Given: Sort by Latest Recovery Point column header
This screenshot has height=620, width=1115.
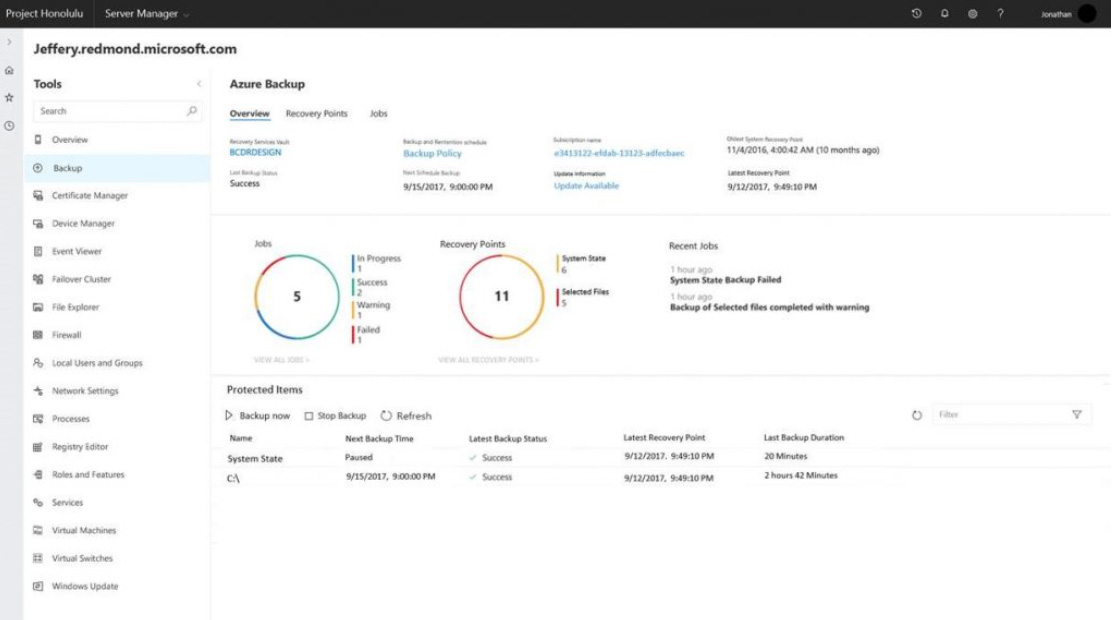Looking at the screenshot, I should pos(664,437).
